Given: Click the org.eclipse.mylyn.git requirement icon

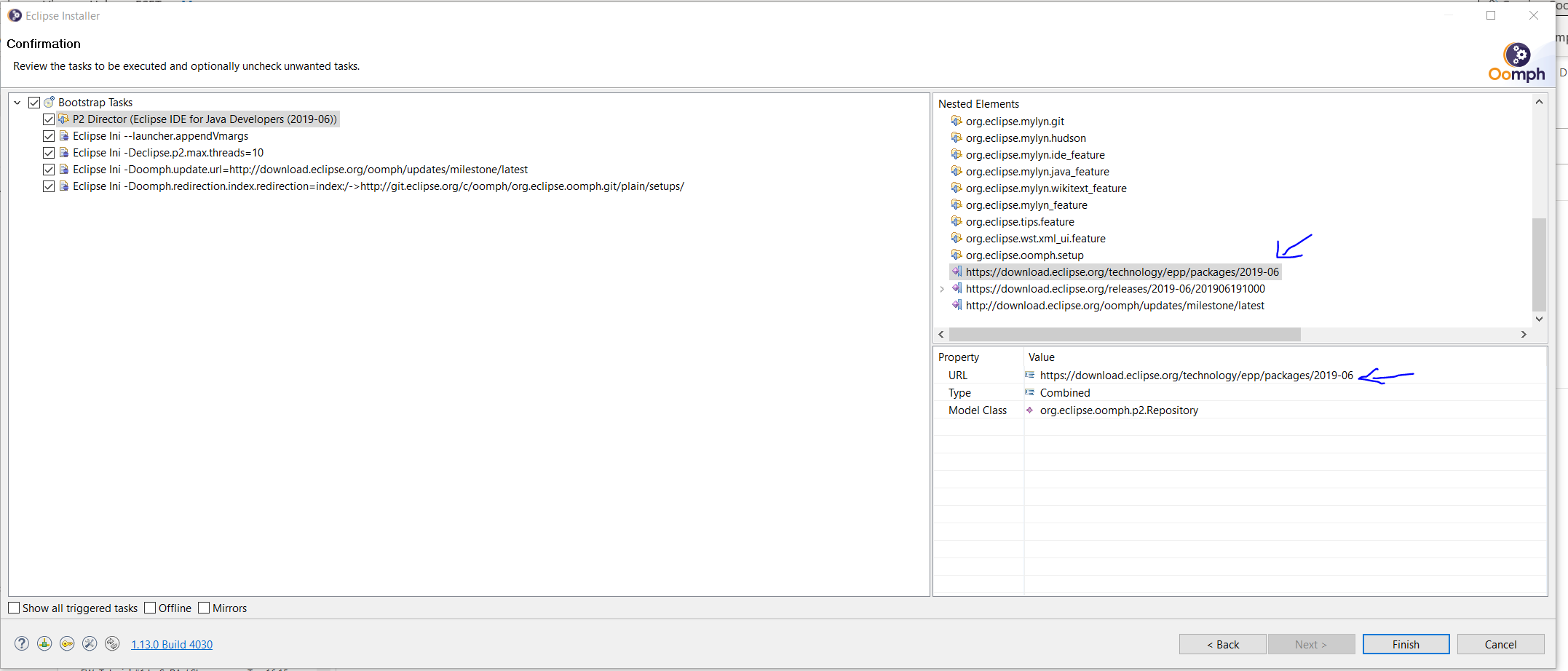Looking at the screenshot, I should pyautogui.click(x=957, y=121).
